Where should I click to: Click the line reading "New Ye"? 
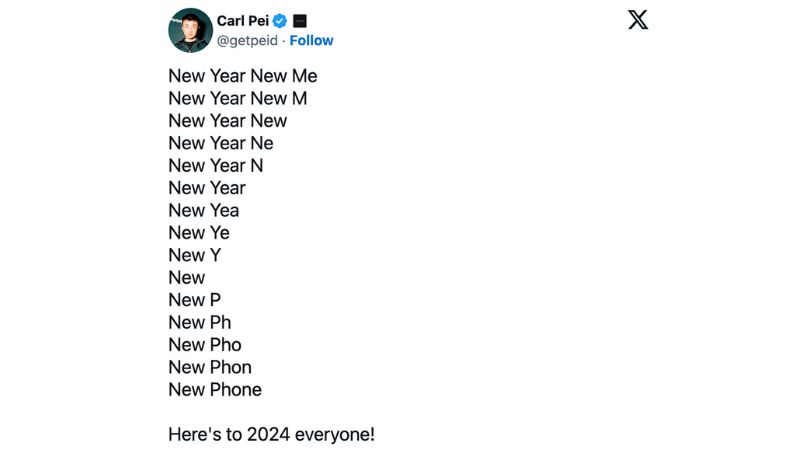[x=198, y=233]
